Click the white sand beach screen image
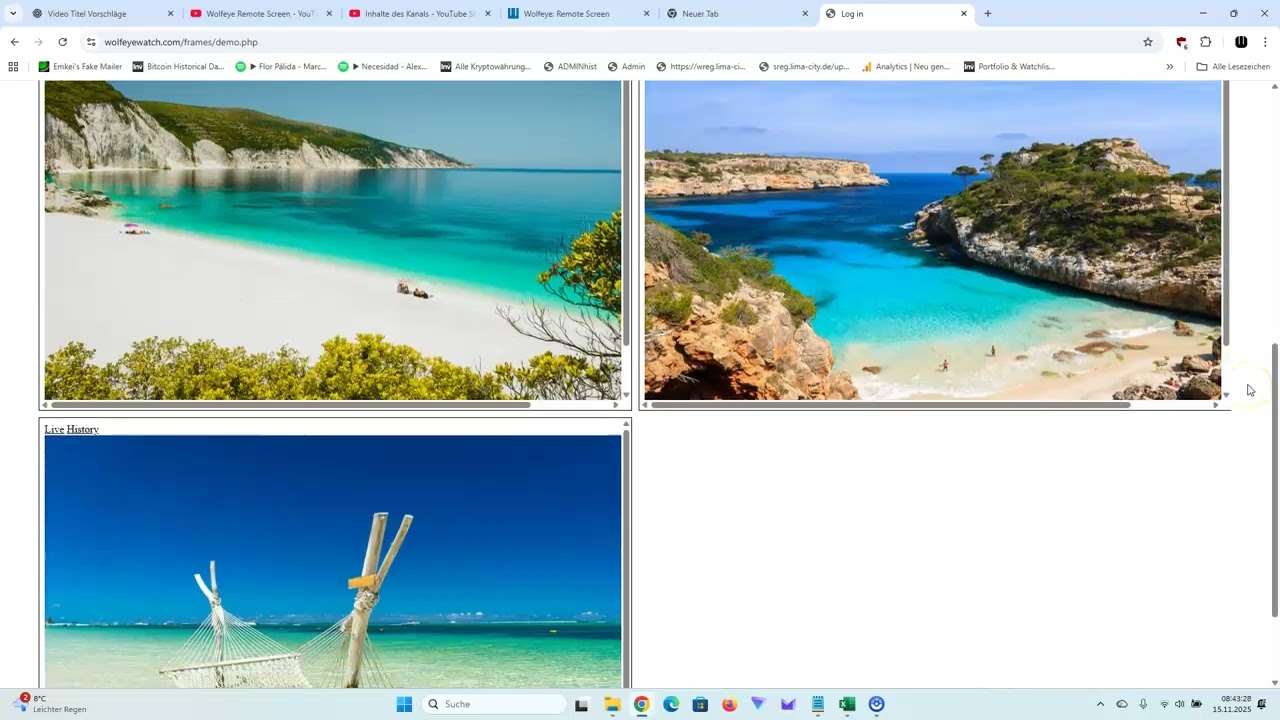 [333, 240]
